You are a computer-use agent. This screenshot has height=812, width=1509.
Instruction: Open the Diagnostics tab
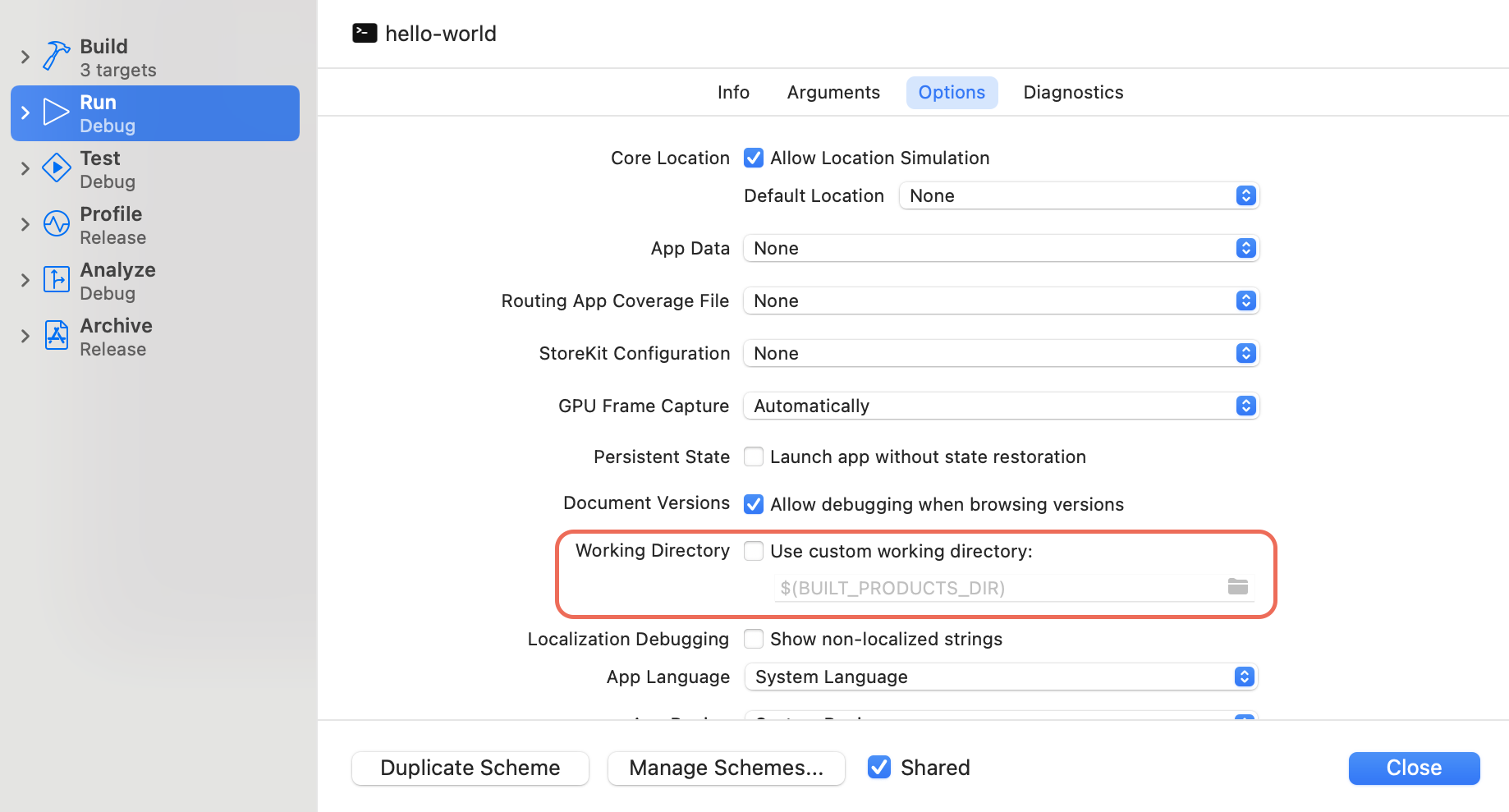point(1072,92)
